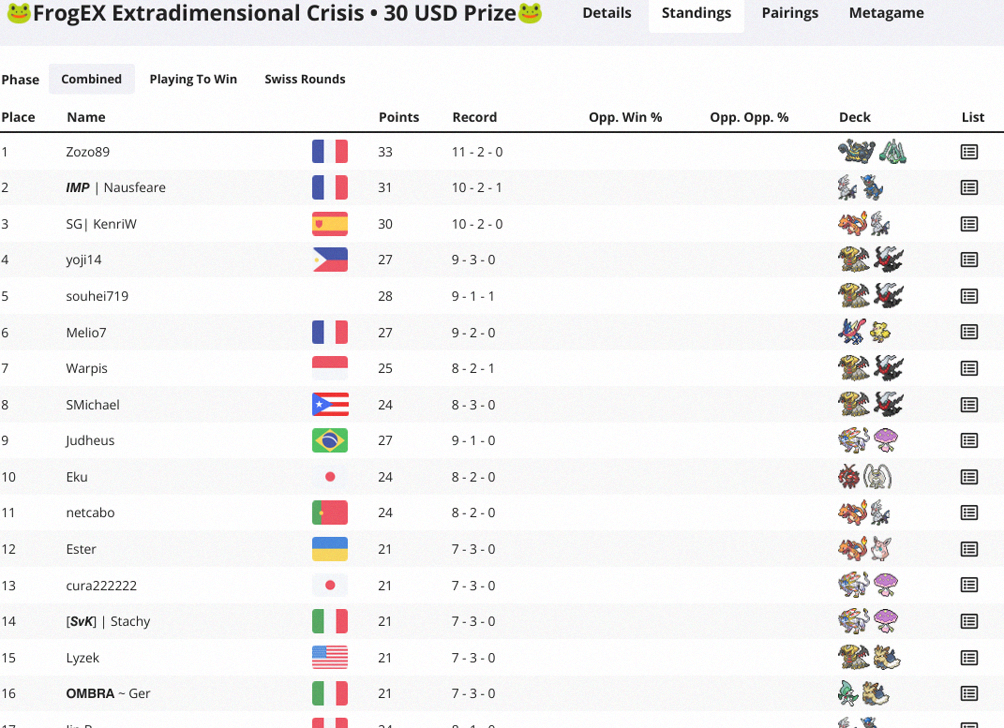This screenshot has width=1004, height=728.
Task: Click Melio7's Greninja deck sprites
Action: click(x=864, y=332)
